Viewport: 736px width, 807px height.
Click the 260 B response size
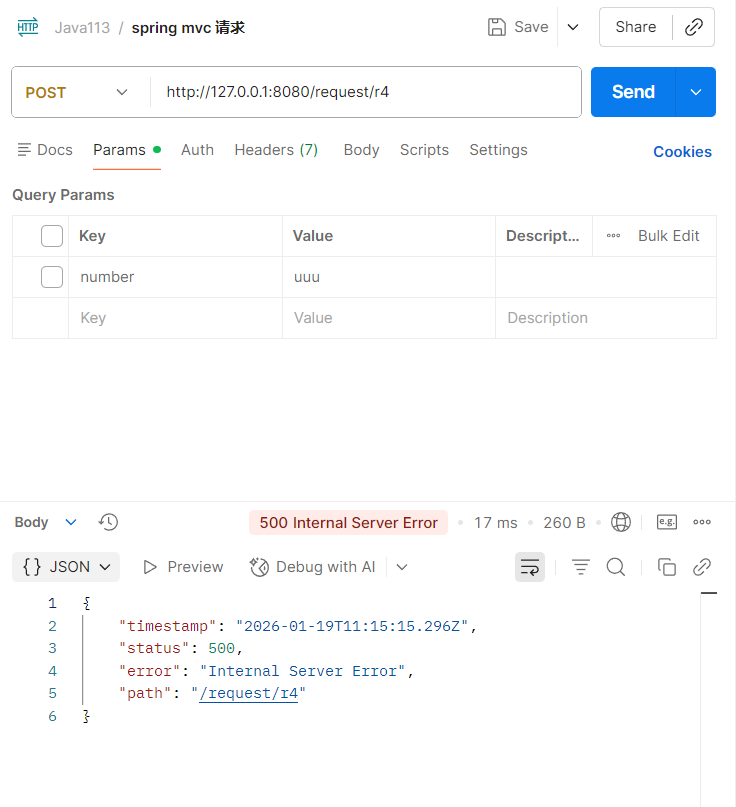(x=564, y=522)
